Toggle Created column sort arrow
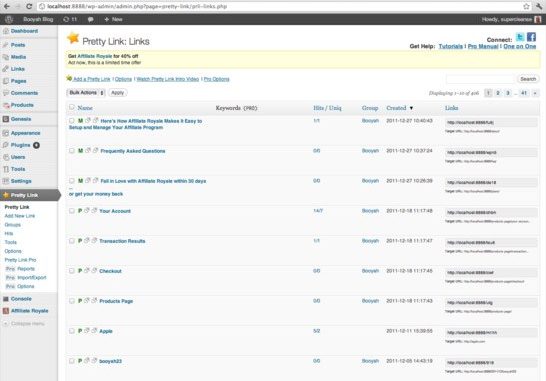 click(x=411, y=108)
